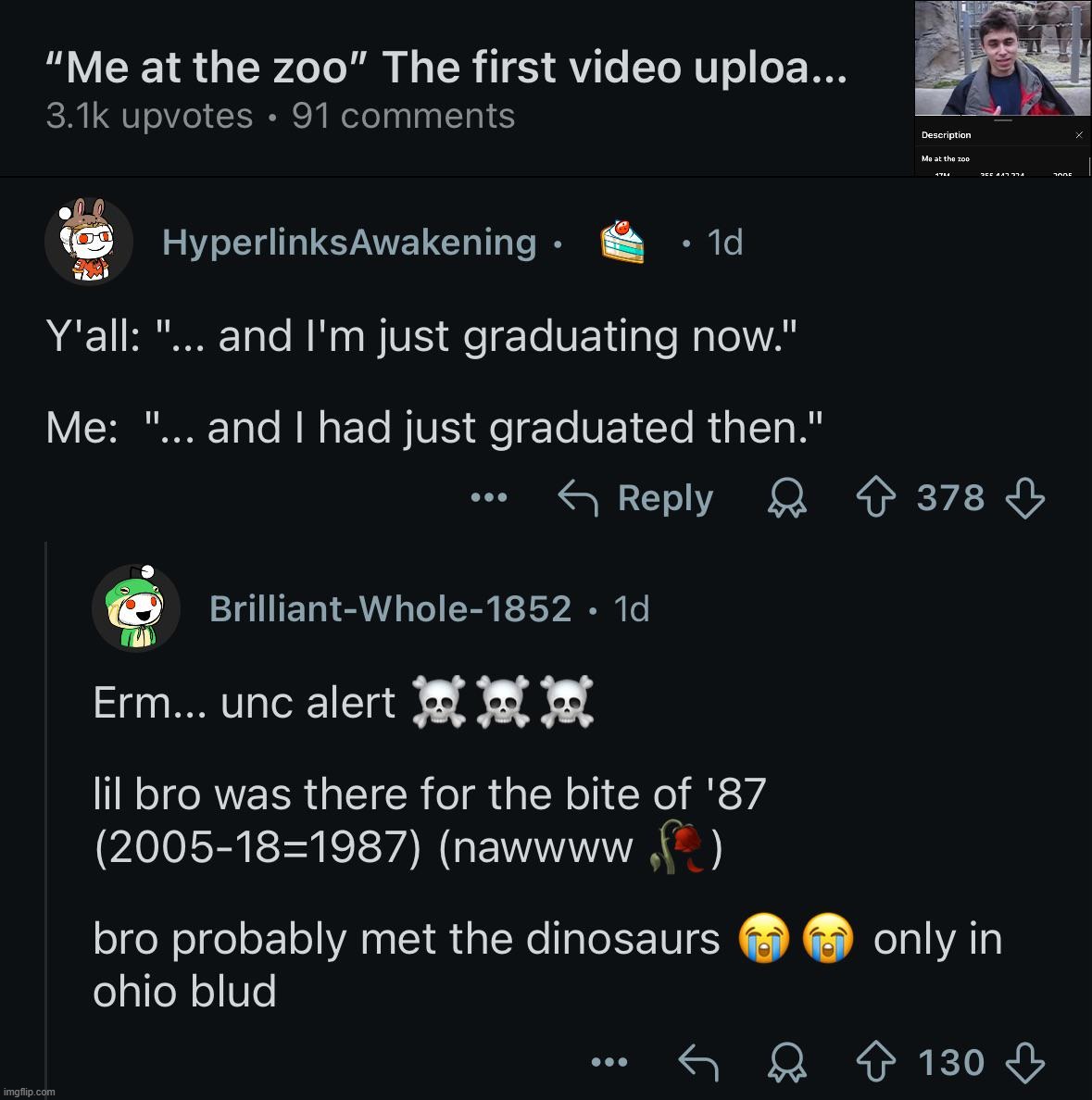Open more options on HyperlinksAwakening's comment

489,498
